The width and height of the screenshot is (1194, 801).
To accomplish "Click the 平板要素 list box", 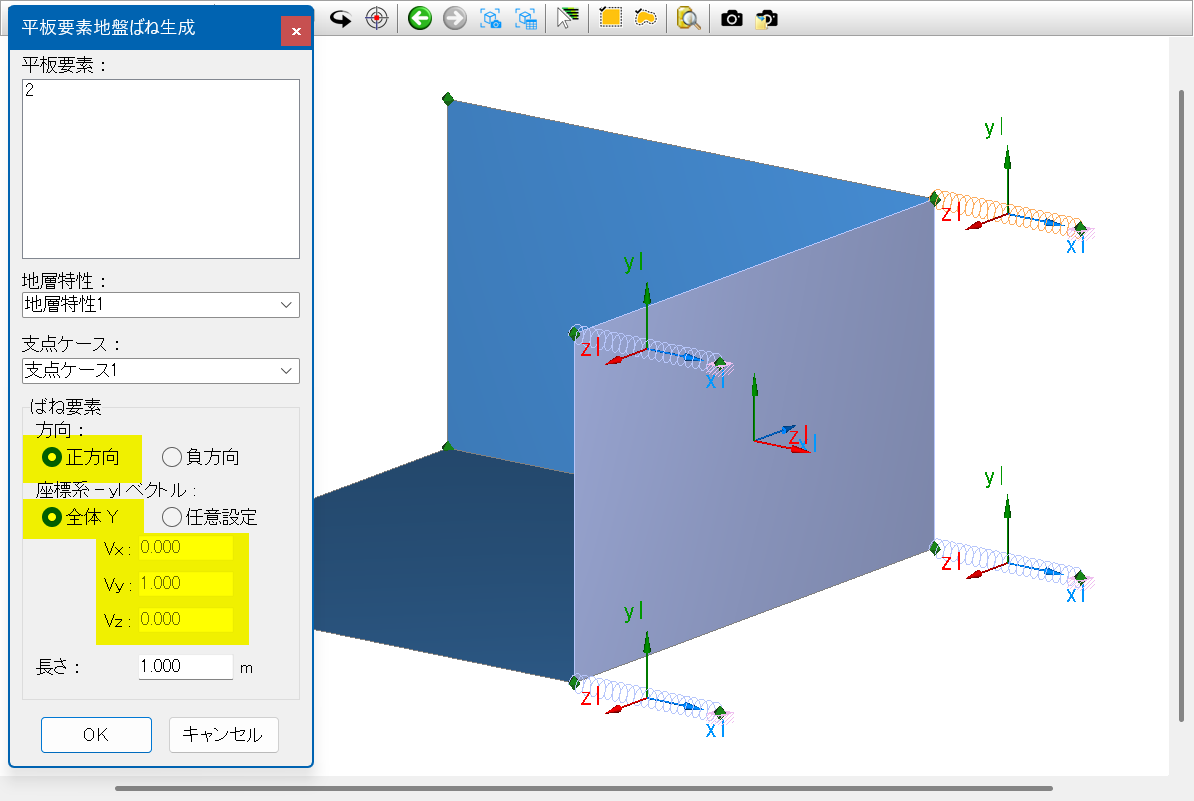I will tap(161, 169).
